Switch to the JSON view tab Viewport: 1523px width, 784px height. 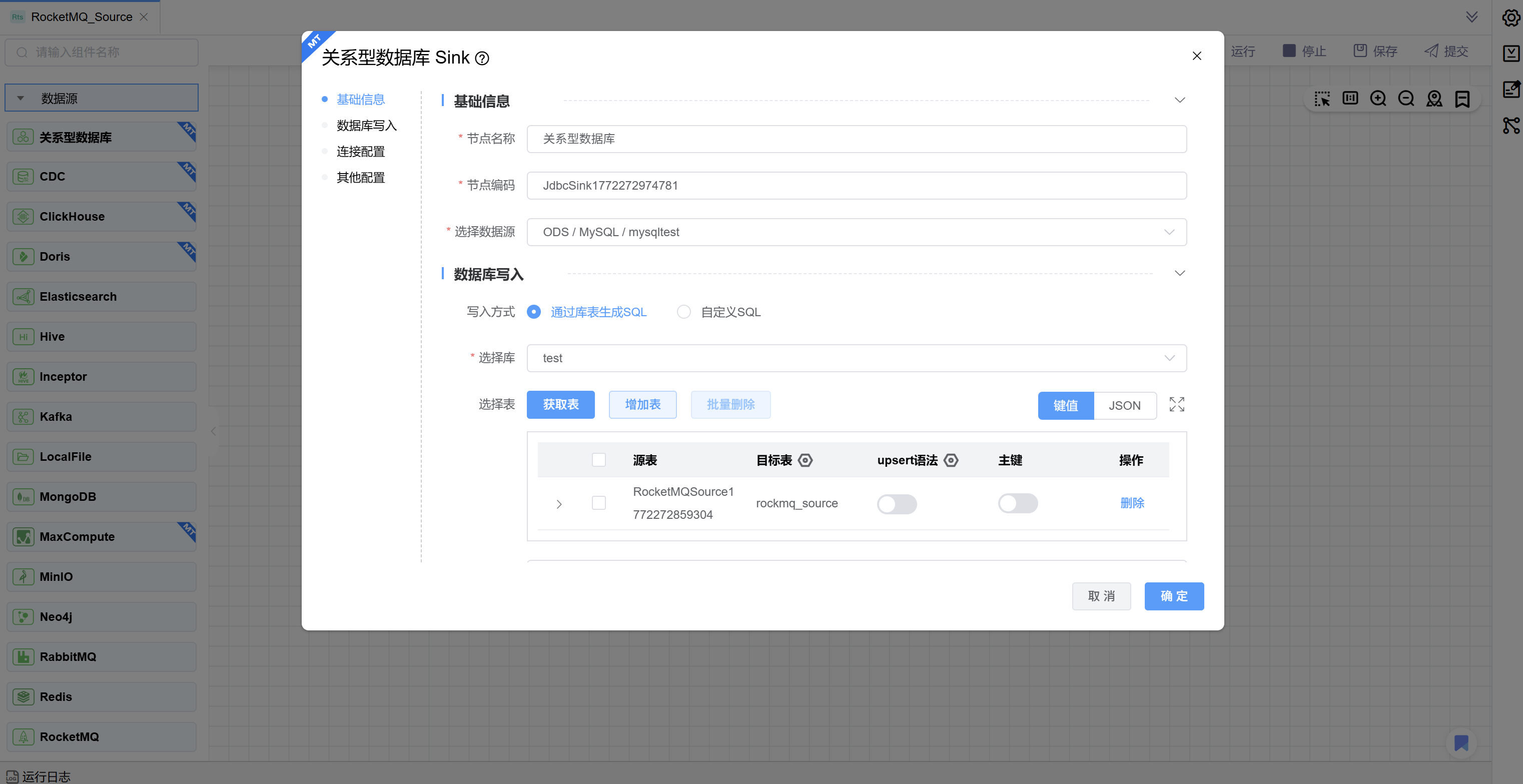tap(1125, 406)
